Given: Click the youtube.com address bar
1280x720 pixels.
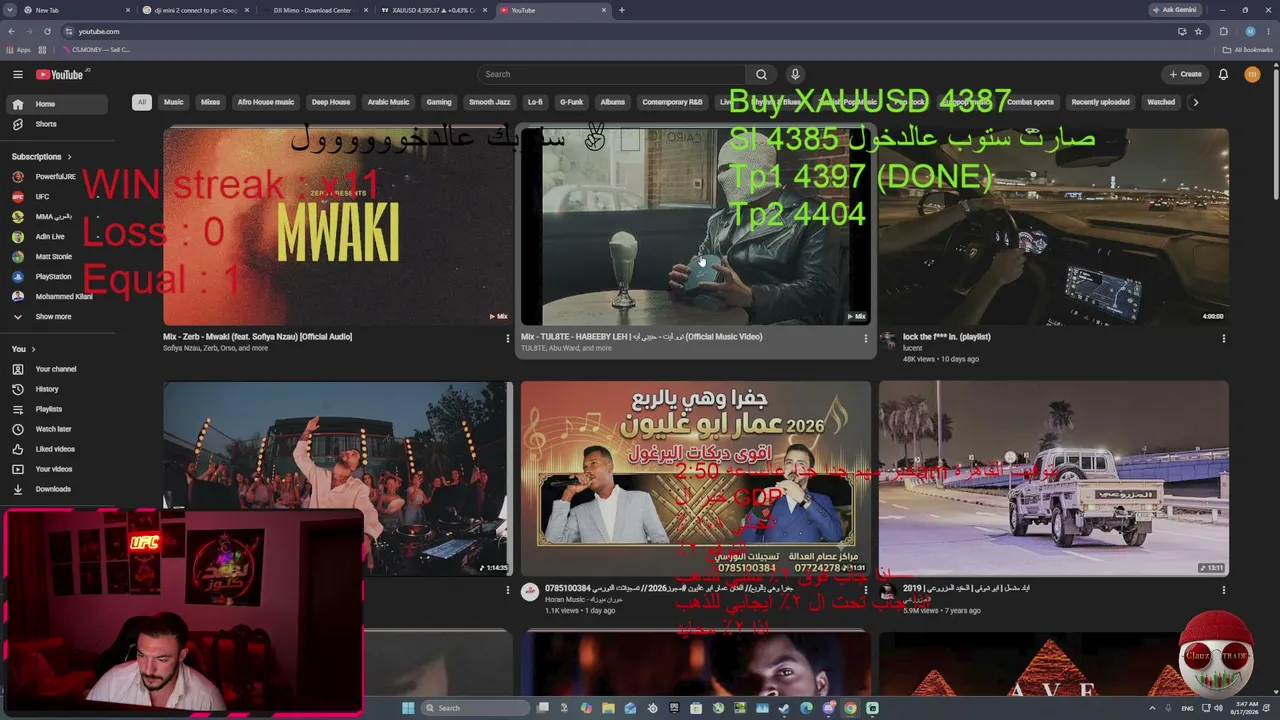Looking at the screenshot, I should [x=620, y=31].
